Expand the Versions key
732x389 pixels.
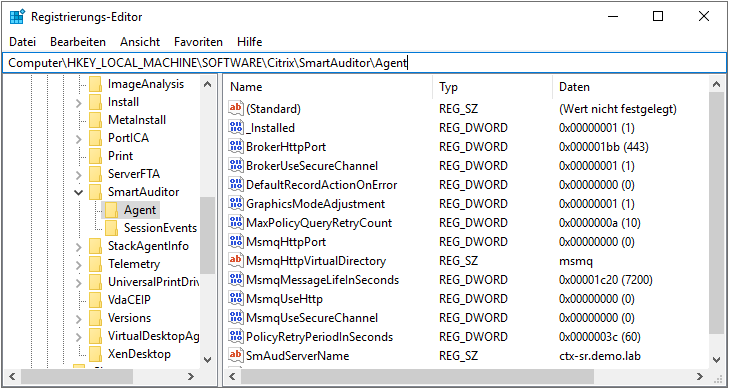(x=78, y=318)
